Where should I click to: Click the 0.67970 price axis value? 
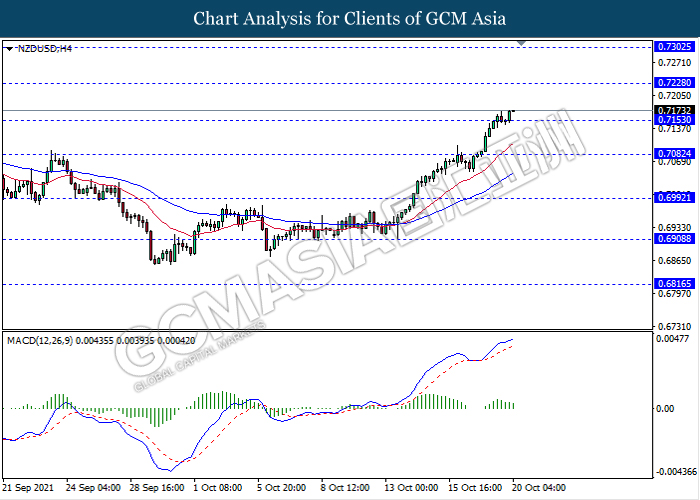click(x=674, y=293)
